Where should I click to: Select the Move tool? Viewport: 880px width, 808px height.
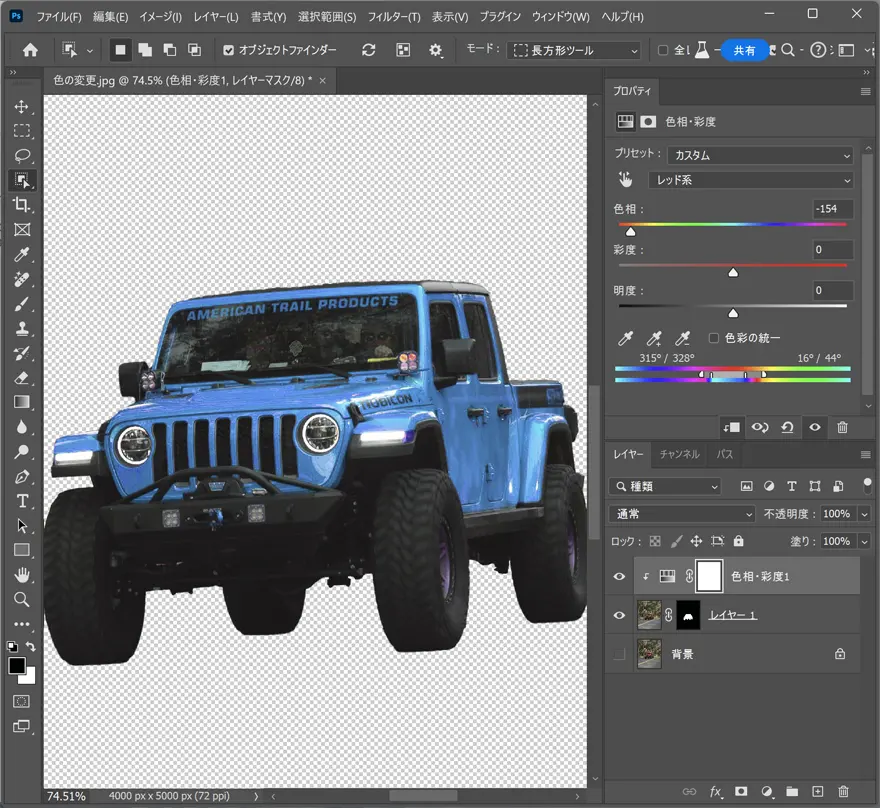tap(21, 107)
